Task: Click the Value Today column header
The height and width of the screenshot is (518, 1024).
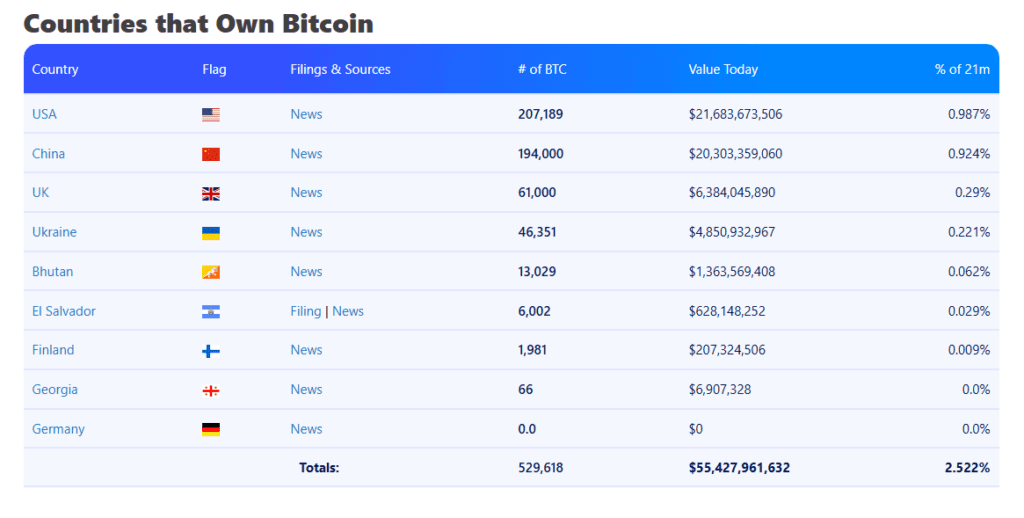Action: pyautogui.click(x=723, y=69)
